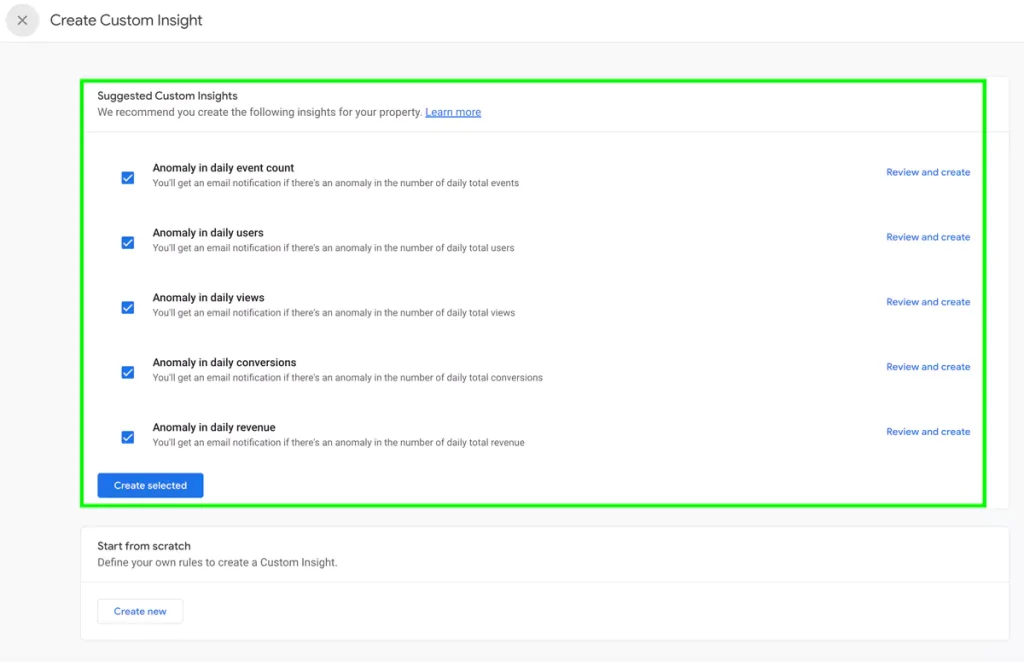Select the "Anomaly in daily event count" title
This screenshot has height=662, width=1024.
point(222,167)
